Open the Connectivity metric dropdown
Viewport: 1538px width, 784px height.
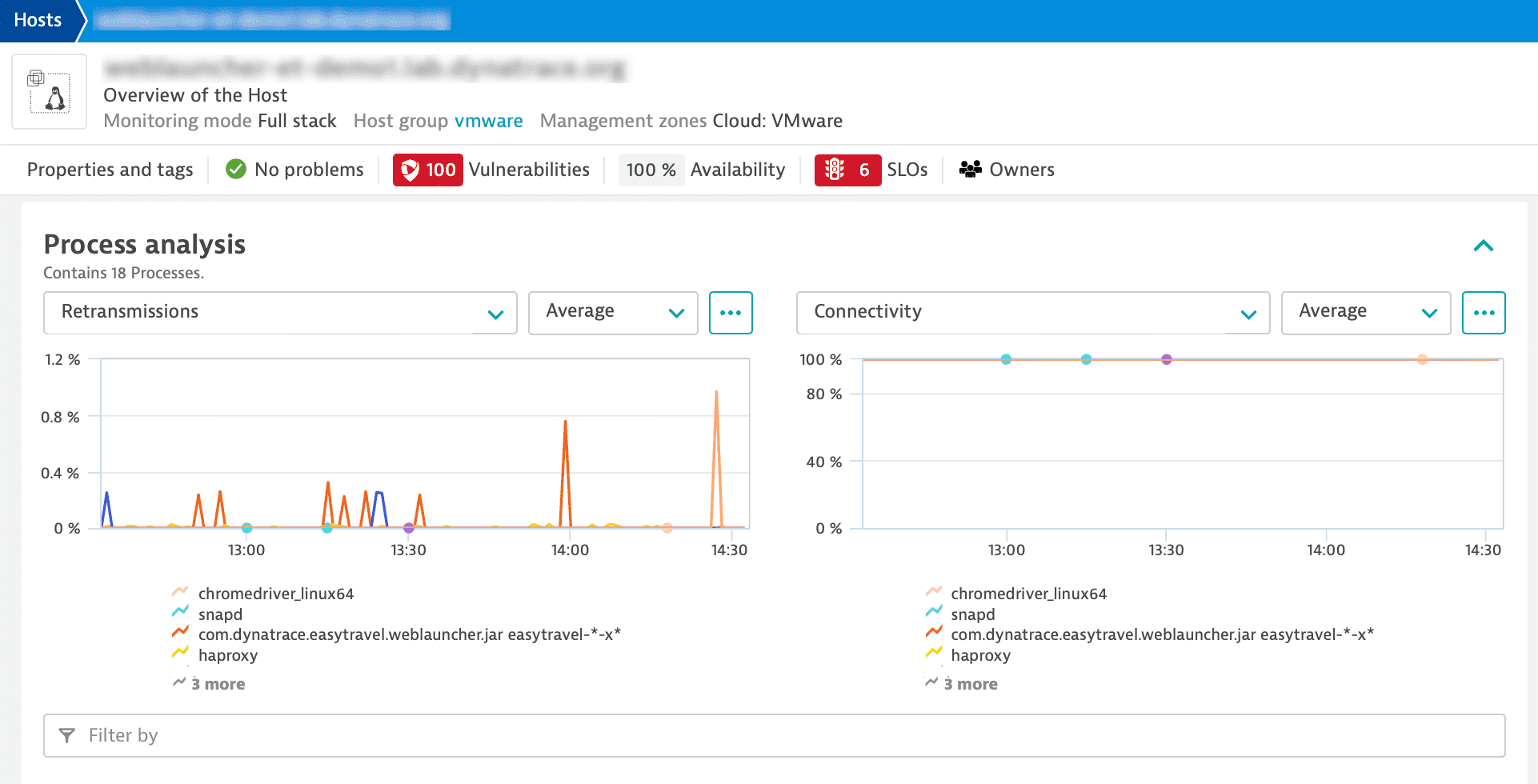pyautogui.click(x=1032, y=313)
